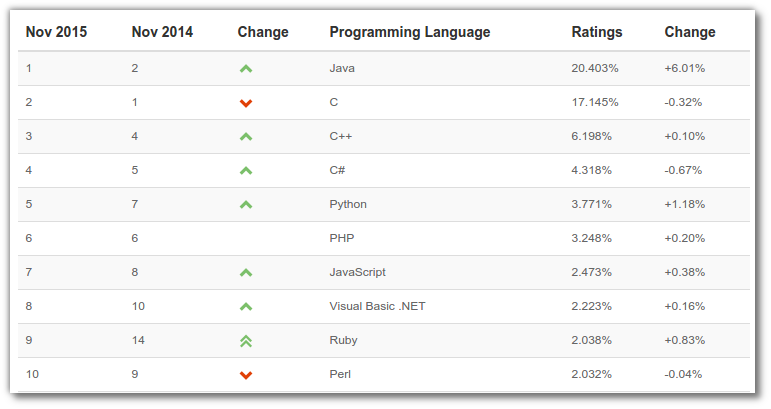Image resolution: width=771 pixels, height=409 pixels.
Task: Select the language name C
Action: pyautogui.click(x=333, y=102)
